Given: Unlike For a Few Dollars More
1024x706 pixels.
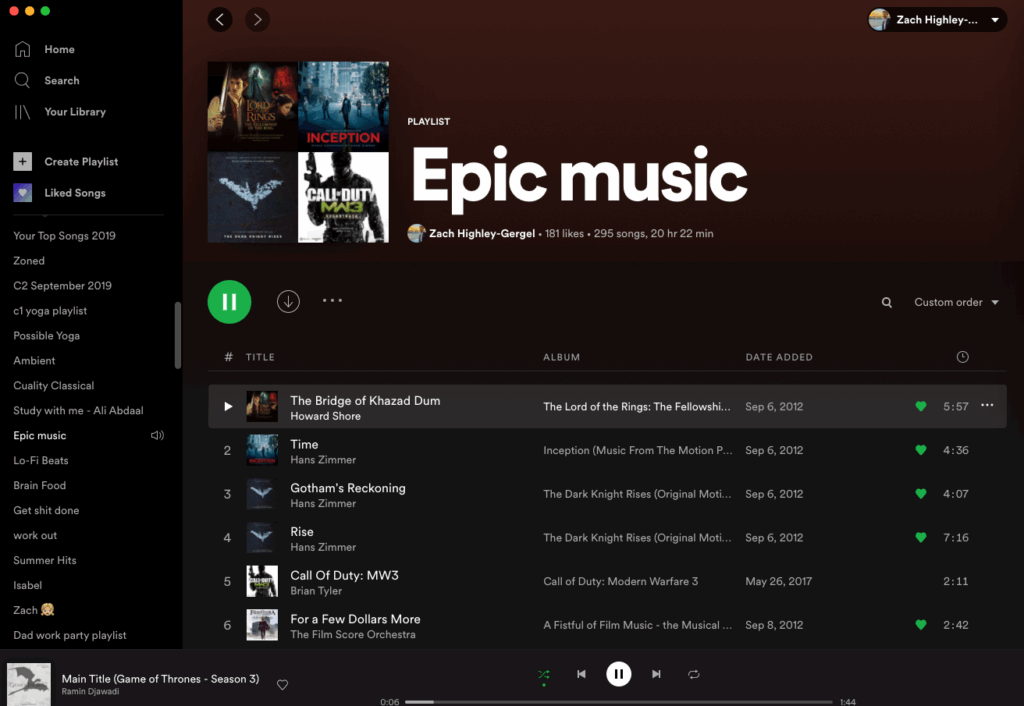Looking at the screenshot, I should [921, 625].
